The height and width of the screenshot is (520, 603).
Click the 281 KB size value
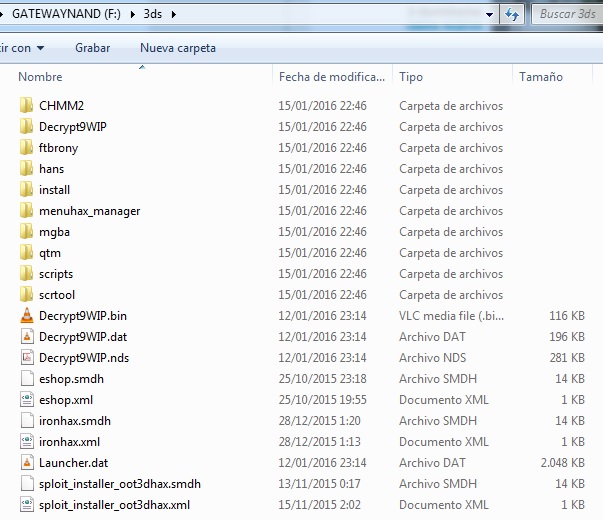tap(567, 358)
